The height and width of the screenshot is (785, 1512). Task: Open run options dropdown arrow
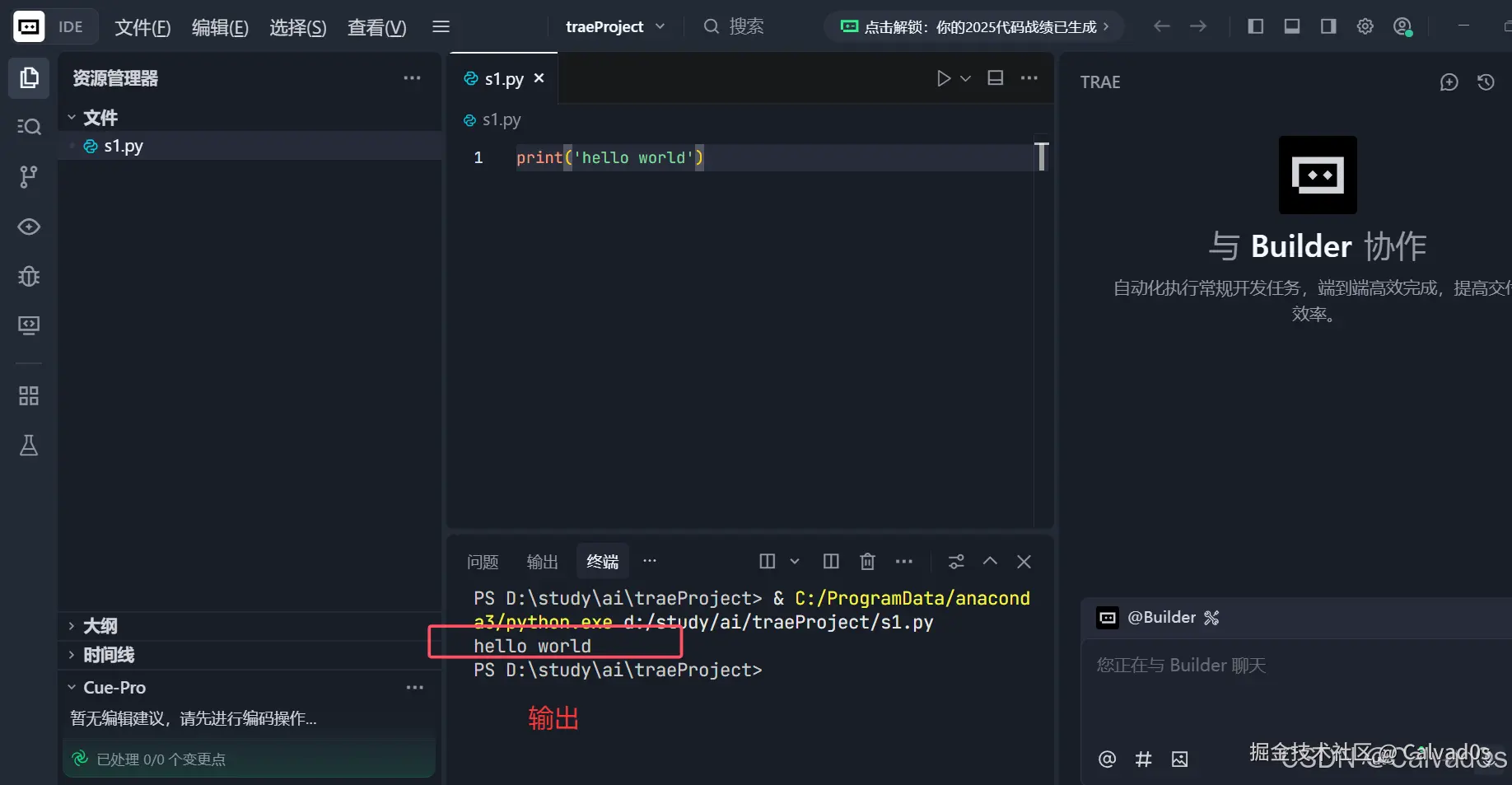tap(966, 78)
